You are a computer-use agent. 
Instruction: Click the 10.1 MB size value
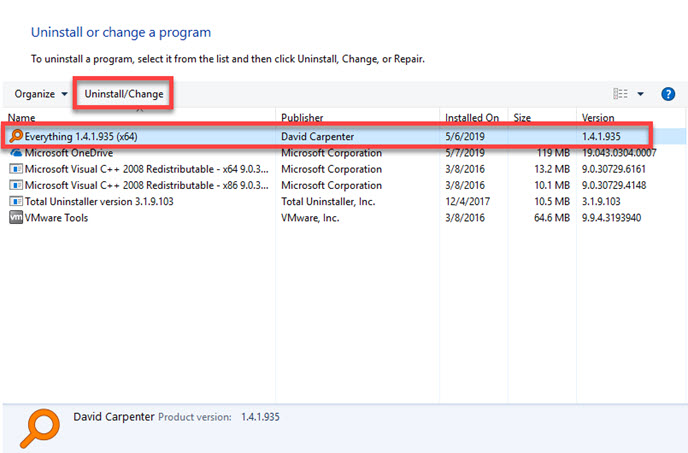click(552, 185)
